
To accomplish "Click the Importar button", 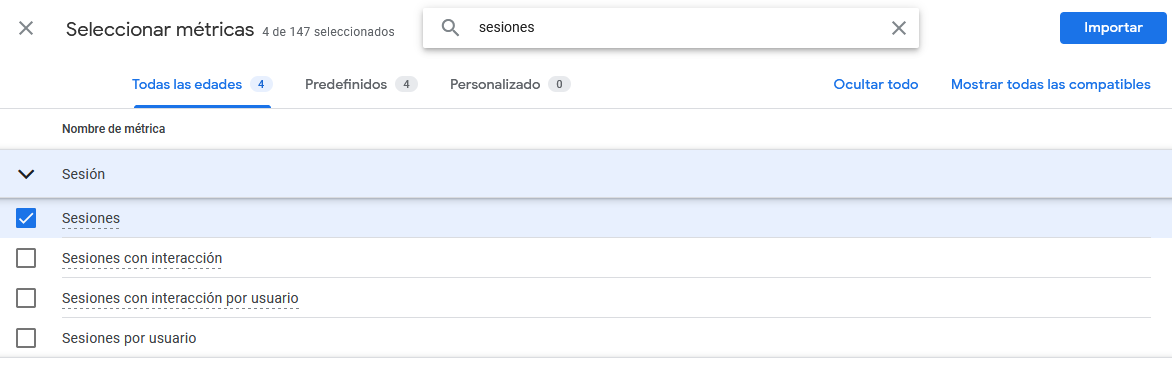I will coord(1113,28).
